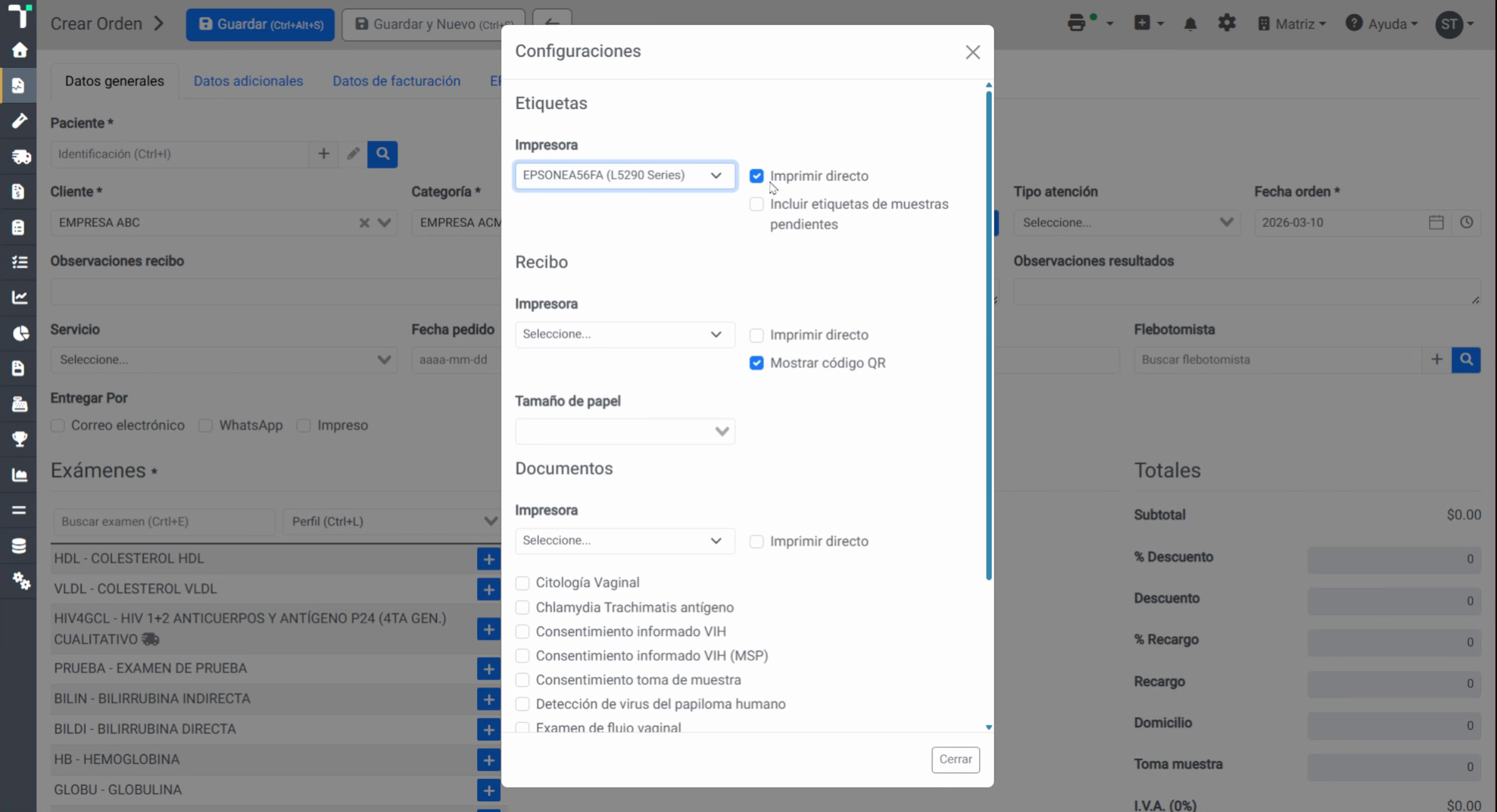
Task: Enable Incluir etiquetas de muestras pendientes
Action: click(757, 205)
